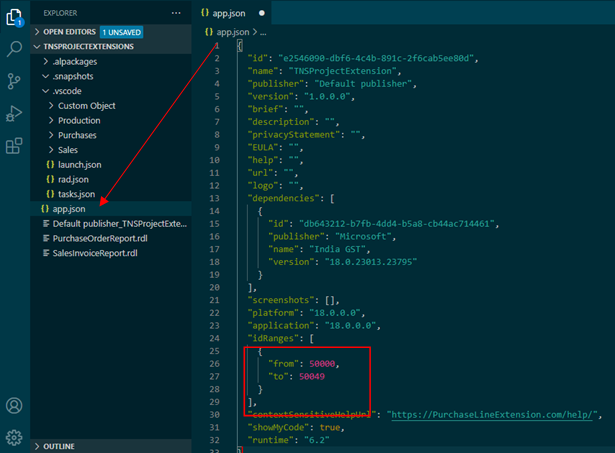Click the PurchaseOrderReport.rdl file icon

tap(46, 238)
